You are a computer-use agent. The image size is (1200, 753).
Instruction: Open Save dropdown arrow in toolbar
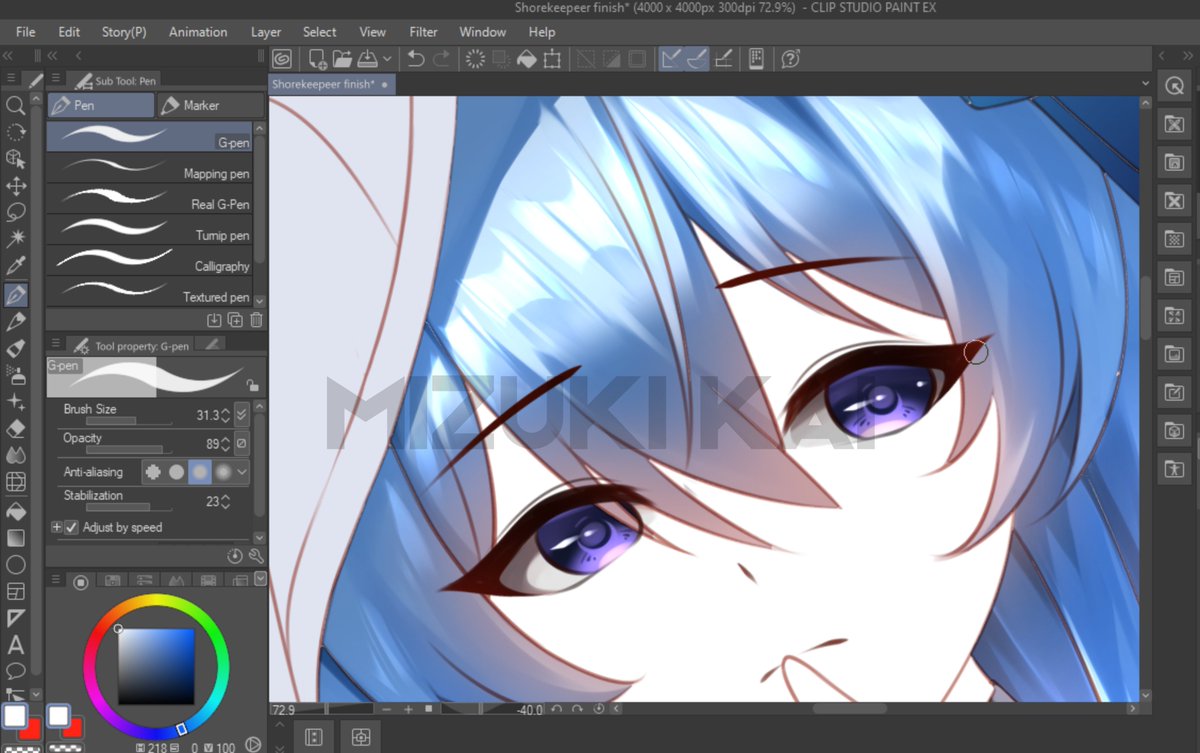point(388,59)
